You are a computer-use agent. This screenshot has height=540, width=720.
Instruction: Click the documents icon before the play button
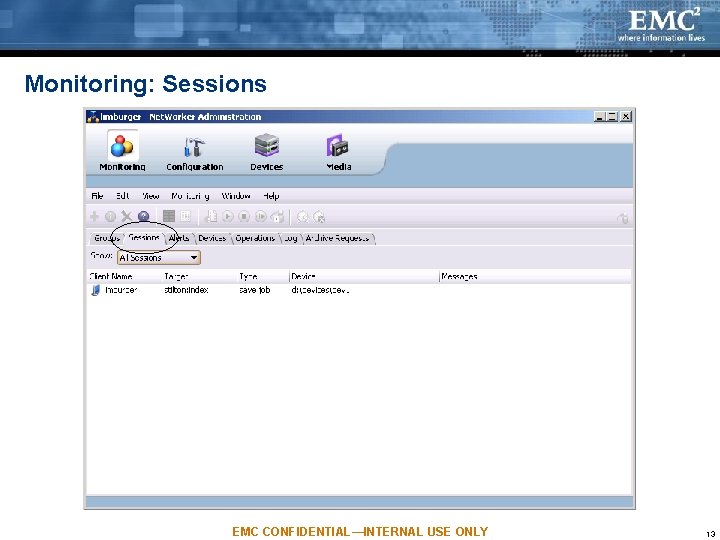click(x=211, y=216)
